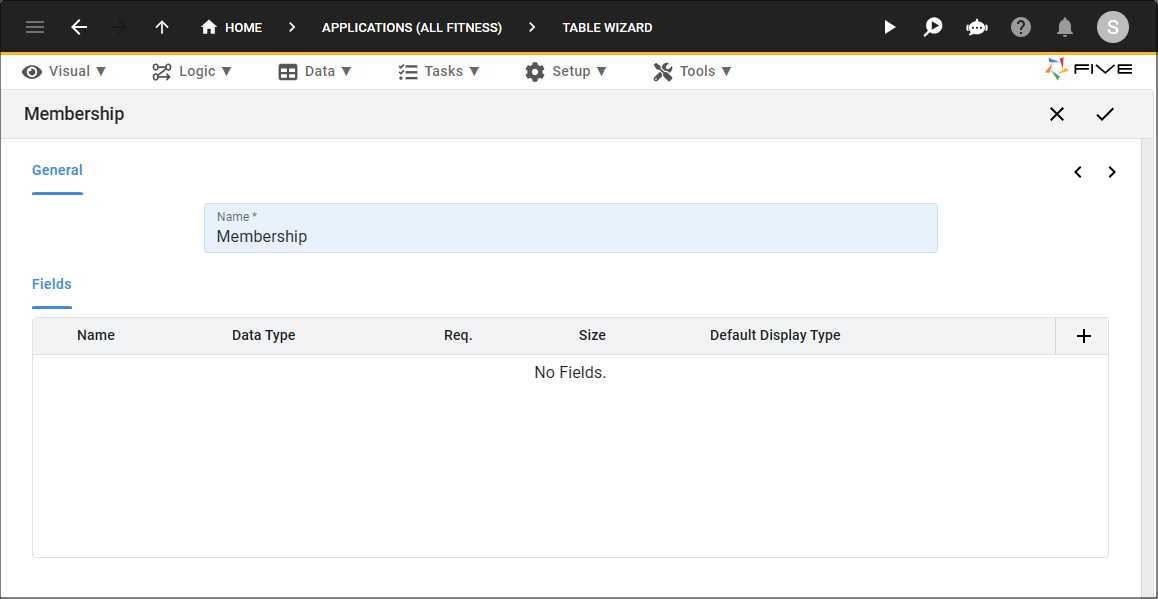The height and width of the screenshot is (599, 1158).
Task: Open the hamburger menu icon
Action: pos(35,27)
